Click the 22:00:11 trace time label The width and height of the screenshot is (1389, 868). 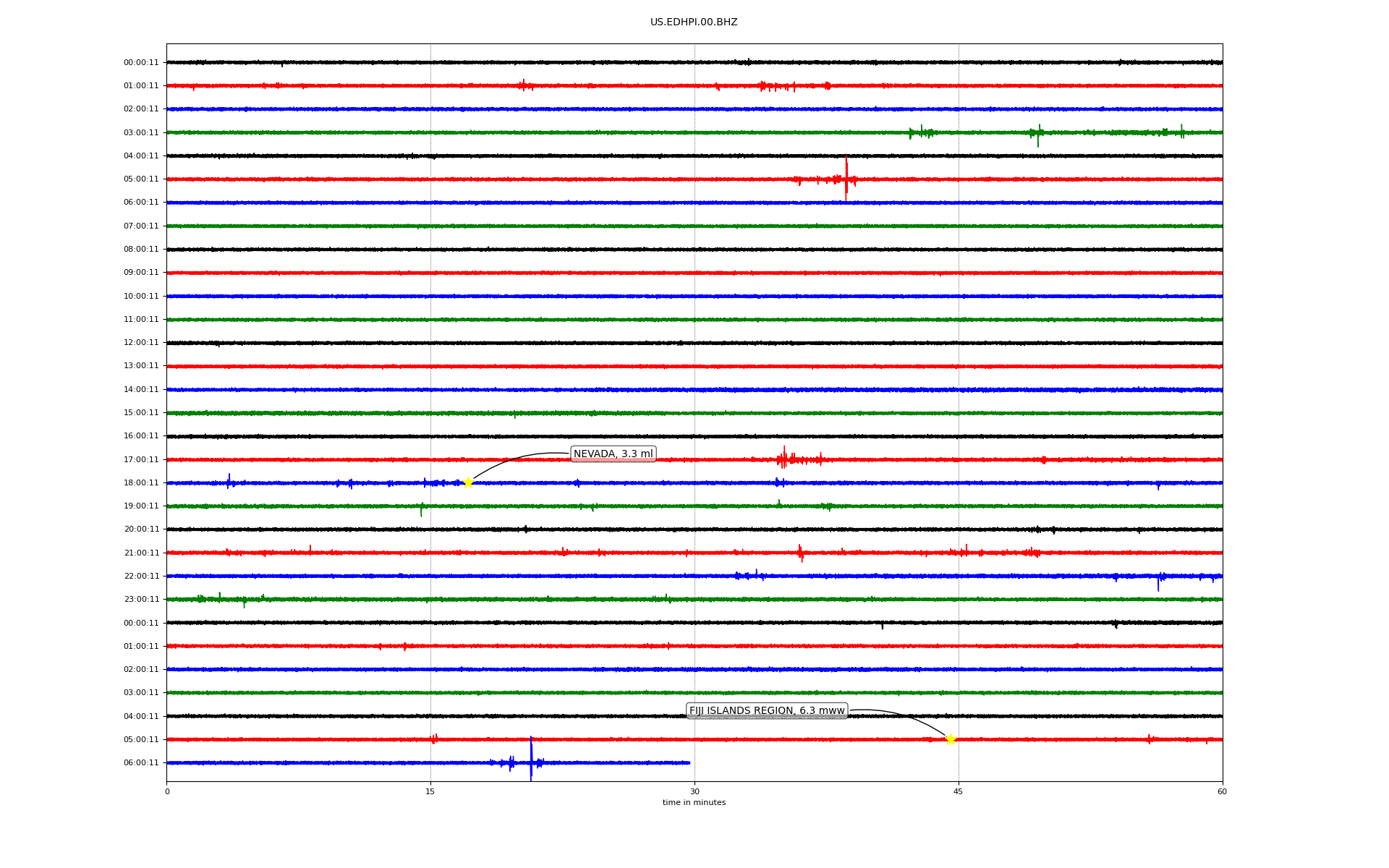[141, 576]
